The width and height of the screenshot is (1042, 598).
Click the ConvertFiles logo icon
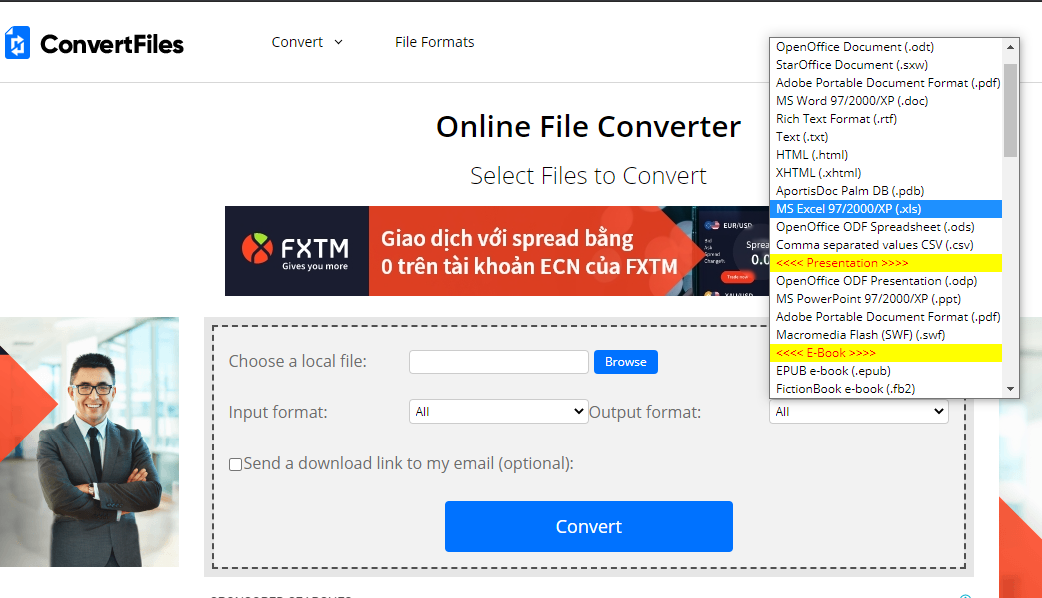click(17, 43)
